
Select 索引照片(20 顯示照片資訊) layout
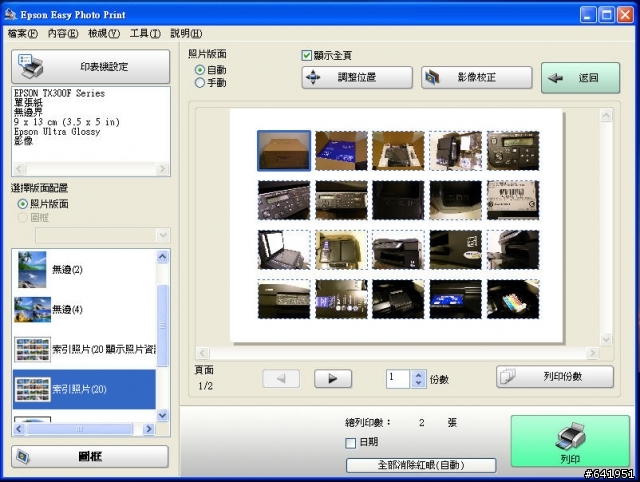(x=84, y=349)
